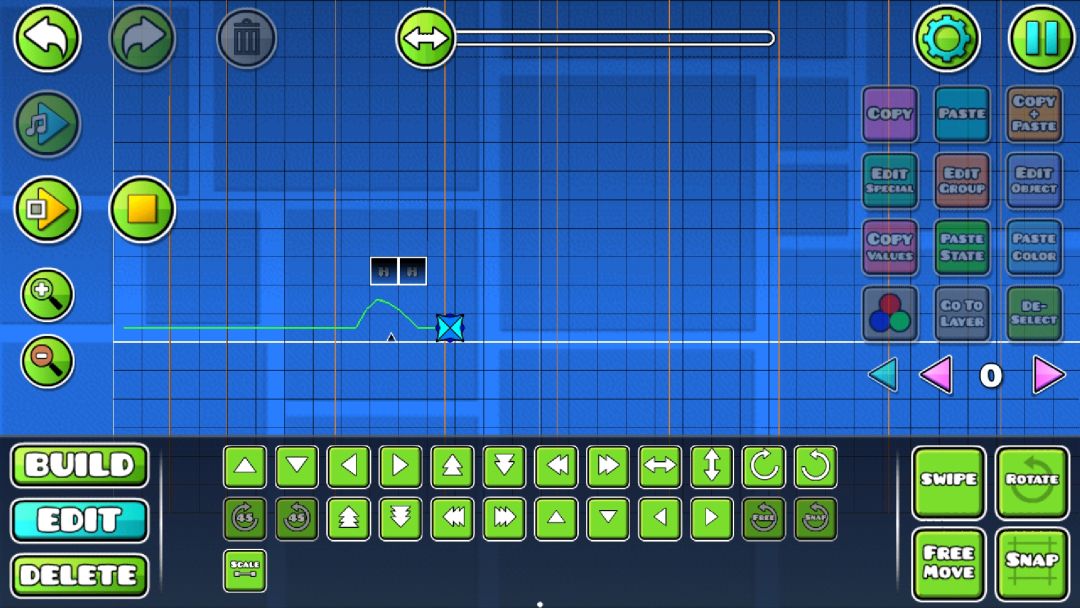Switch to the Delete tab

pyautogui.click(x=79, y=576)
